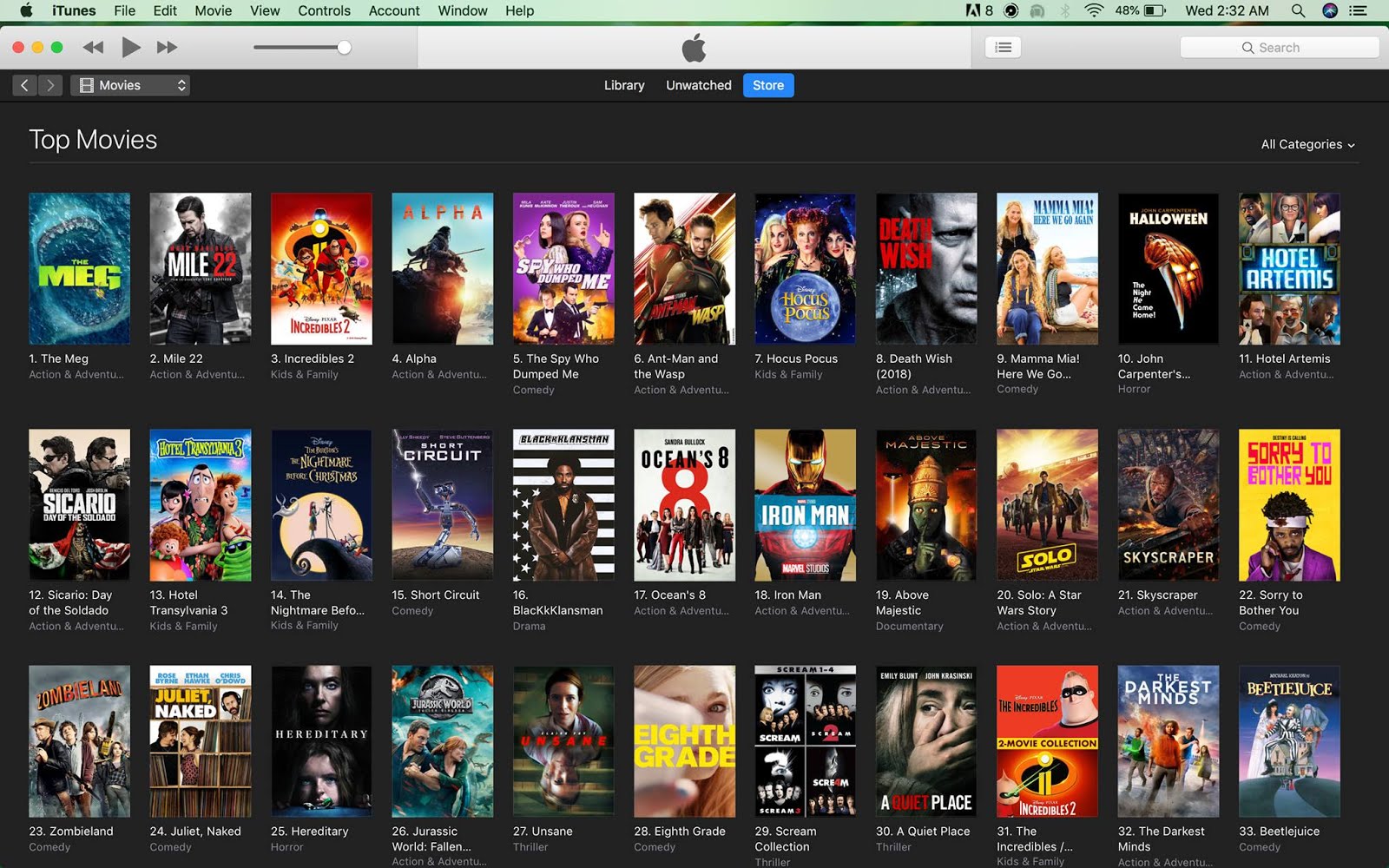Select the BlacKkKlansman poster
This screenshot has width=1389, height=868.
[x=563, y=505]
